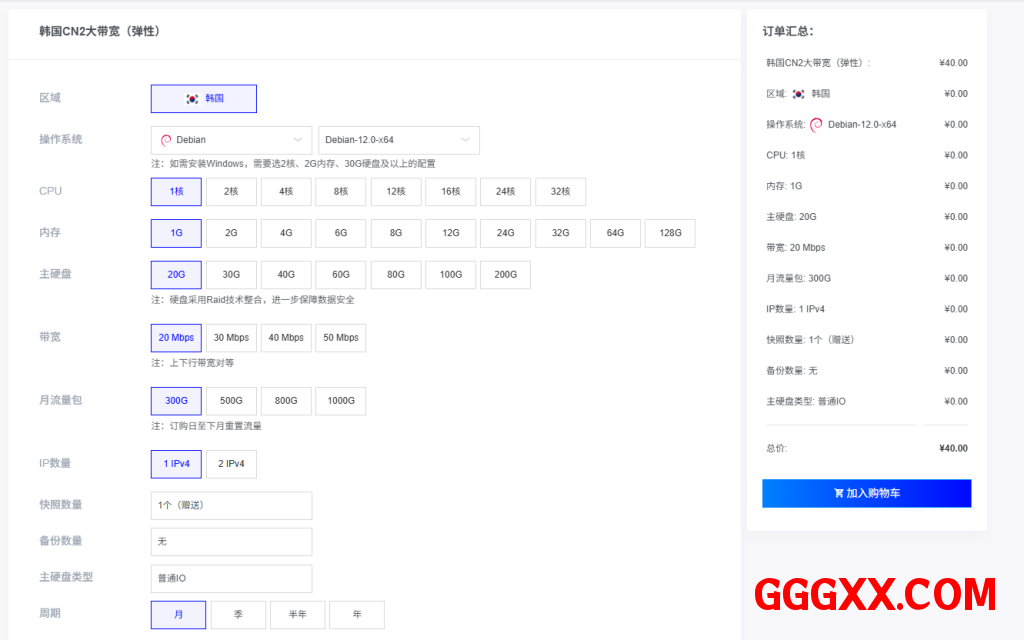The height and width of the screenshot is (640, 1024).
Task: Switch billing cycle to 年
Action: pos(357,615)
